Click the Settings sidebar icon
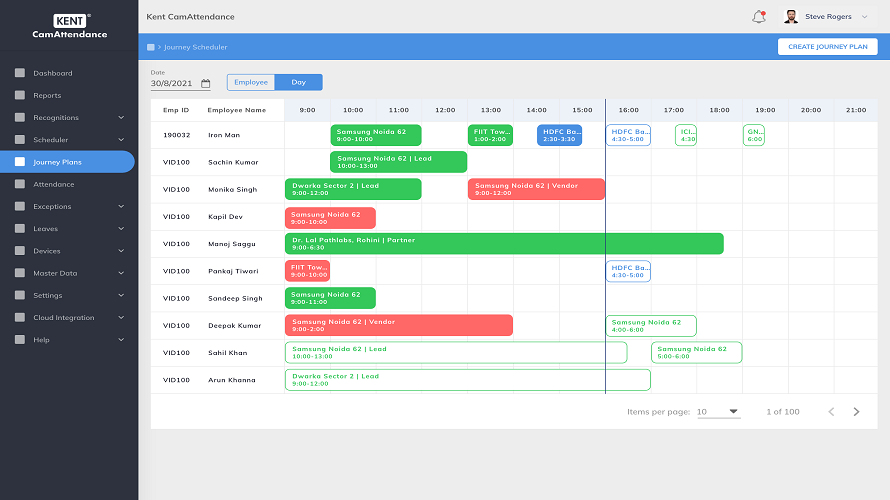The width and height of the screenshot is (890, 500). pos(20,295)
